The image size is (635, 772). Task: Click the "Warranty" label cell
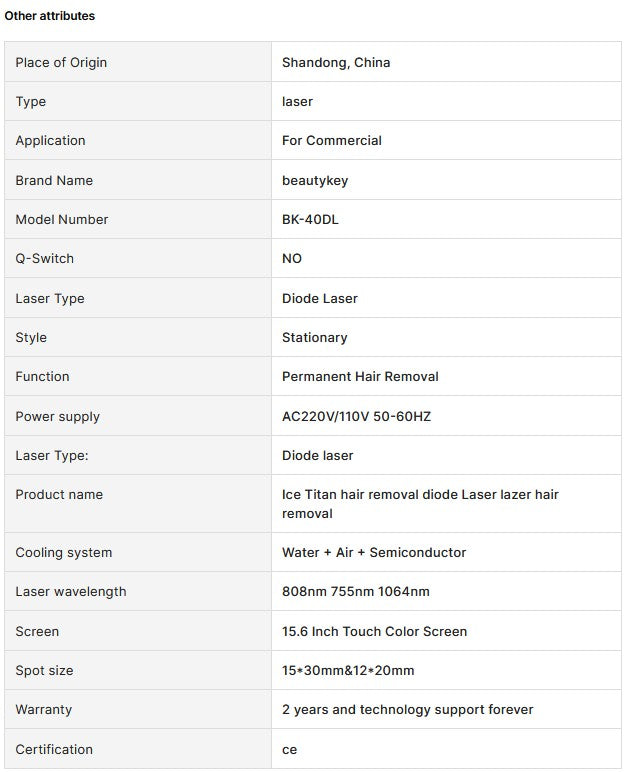pyautogui.click(x=44, y=709)
